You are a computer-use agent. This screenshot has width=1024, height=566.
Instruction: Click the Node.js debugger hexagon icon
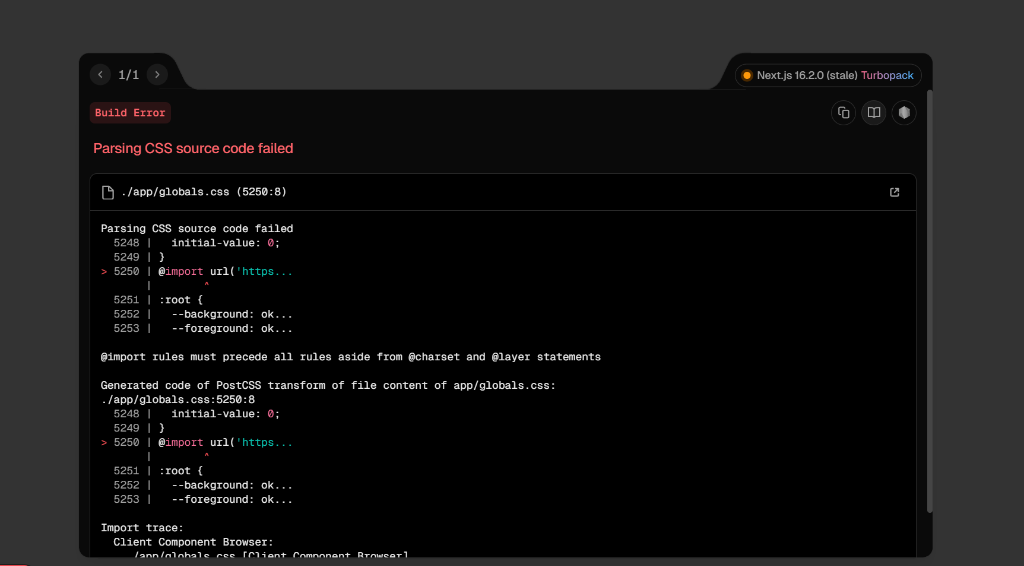(x=904, y=113)
